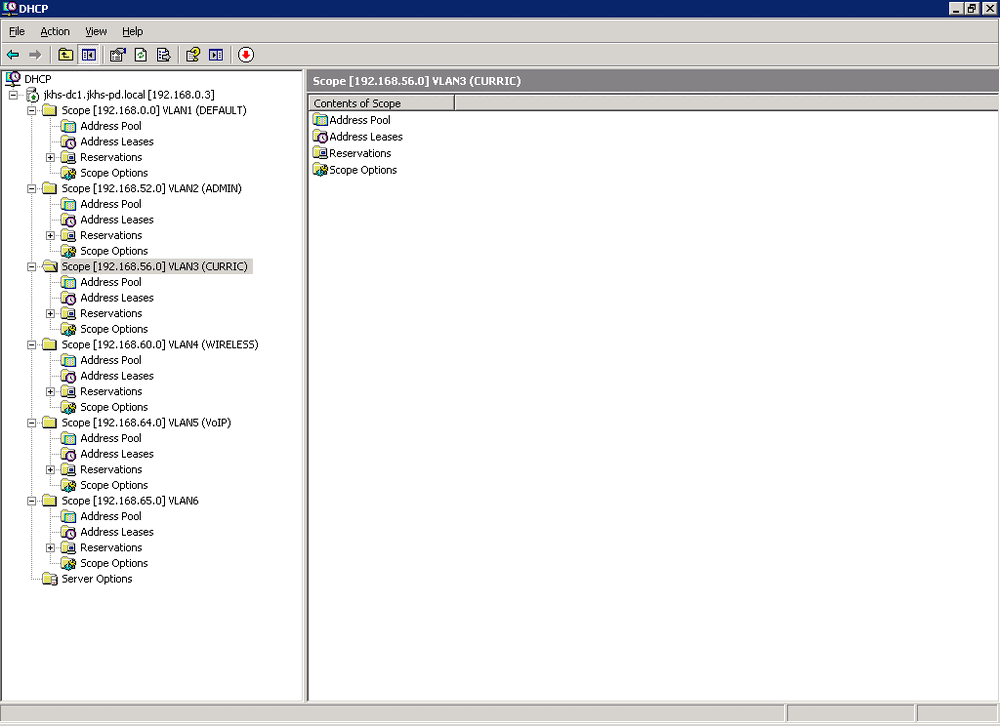Open the Help menu
The image size is (1000, 726).
(133, 31)
